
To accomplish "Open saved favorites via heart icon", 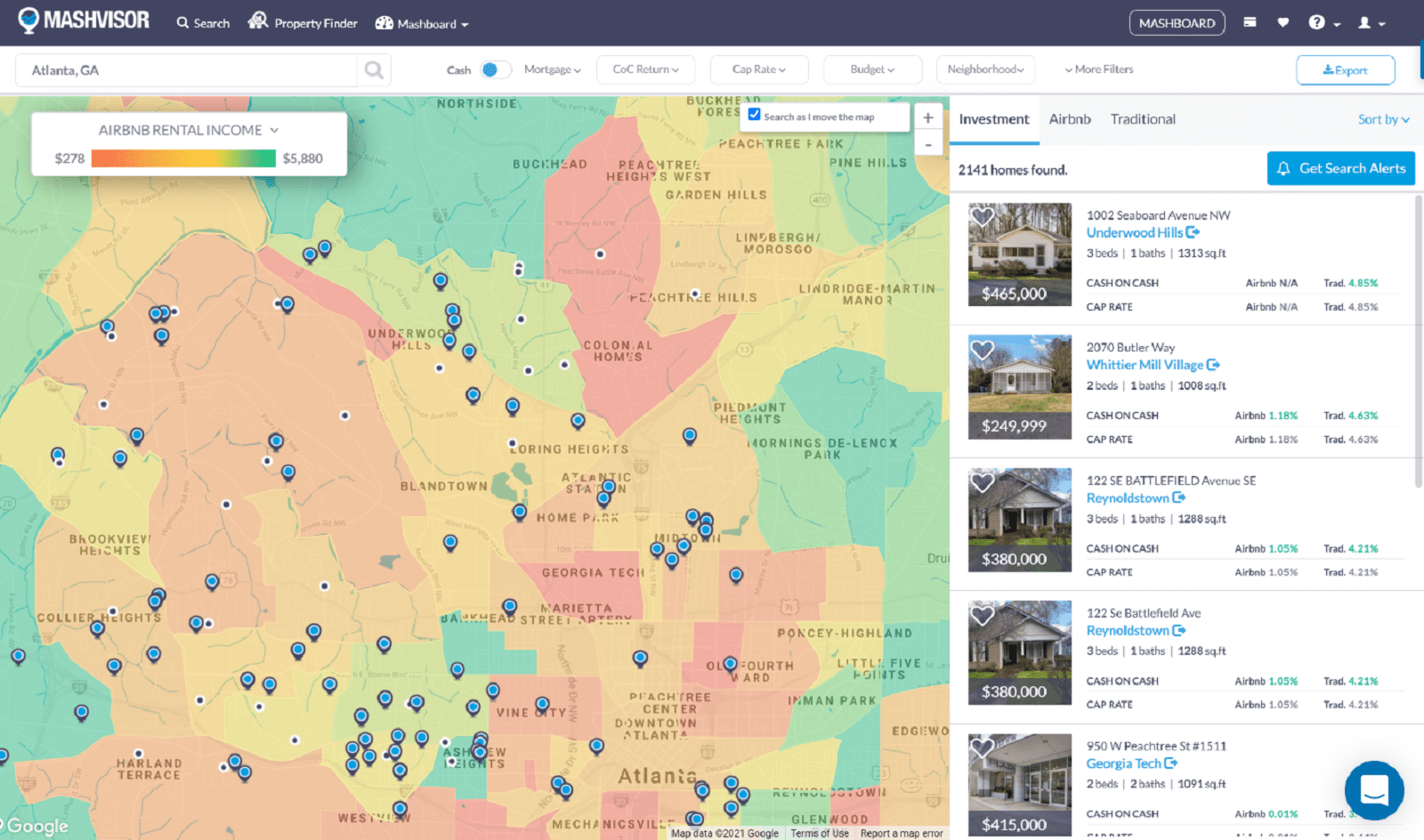I will pos(1282,21).
